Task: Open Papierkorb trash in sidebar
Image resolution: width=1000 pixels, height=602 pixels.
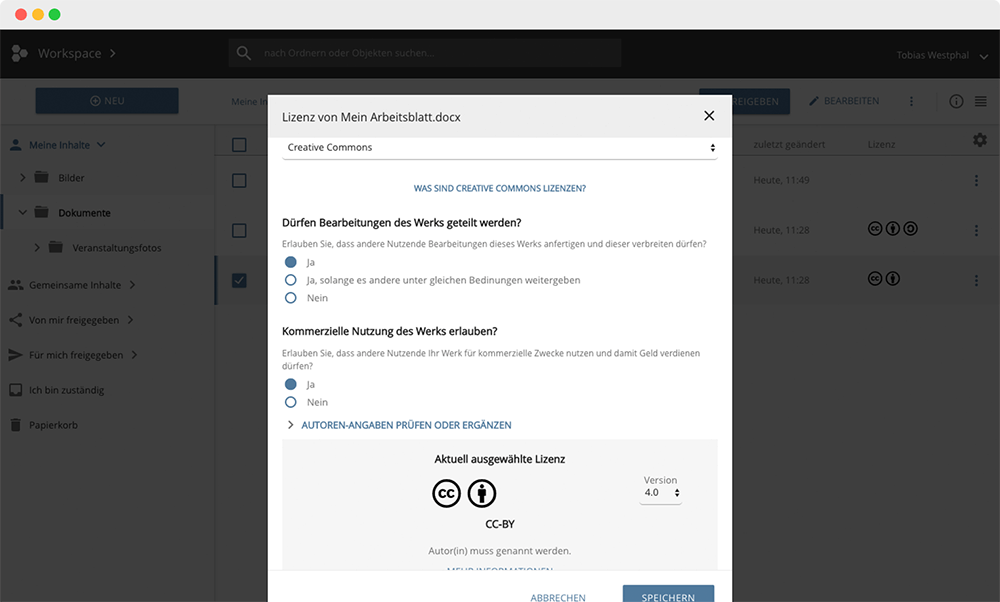Action: 53,425
